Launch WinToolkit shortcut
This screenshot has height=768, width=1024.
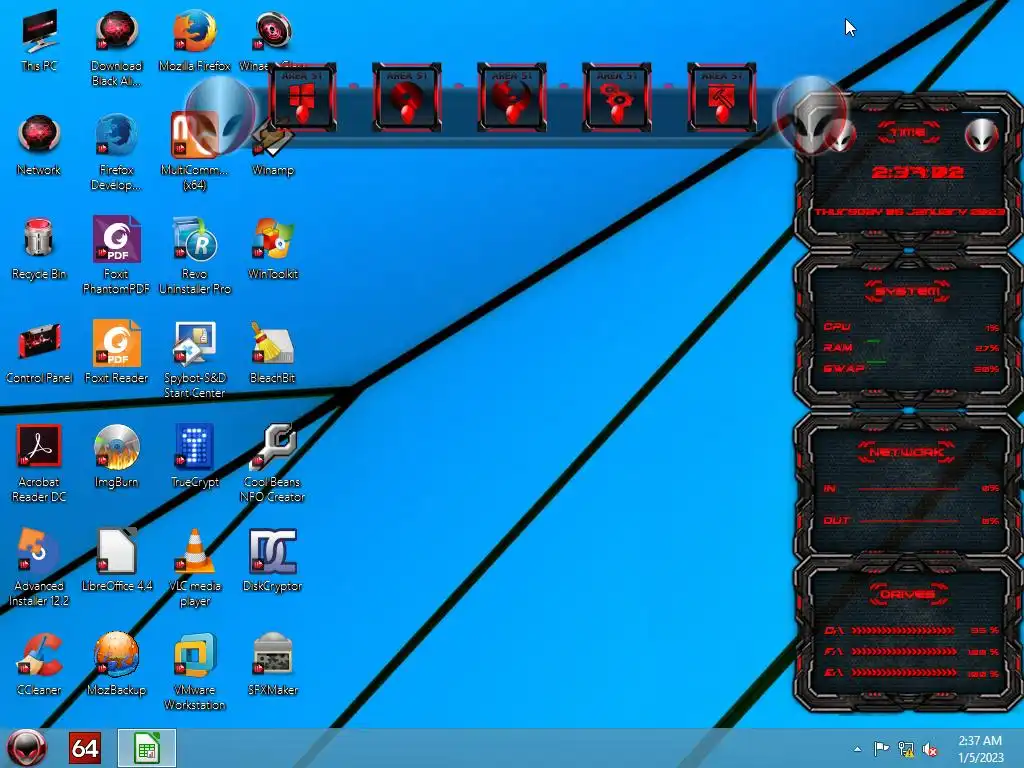tap(272, 249)
